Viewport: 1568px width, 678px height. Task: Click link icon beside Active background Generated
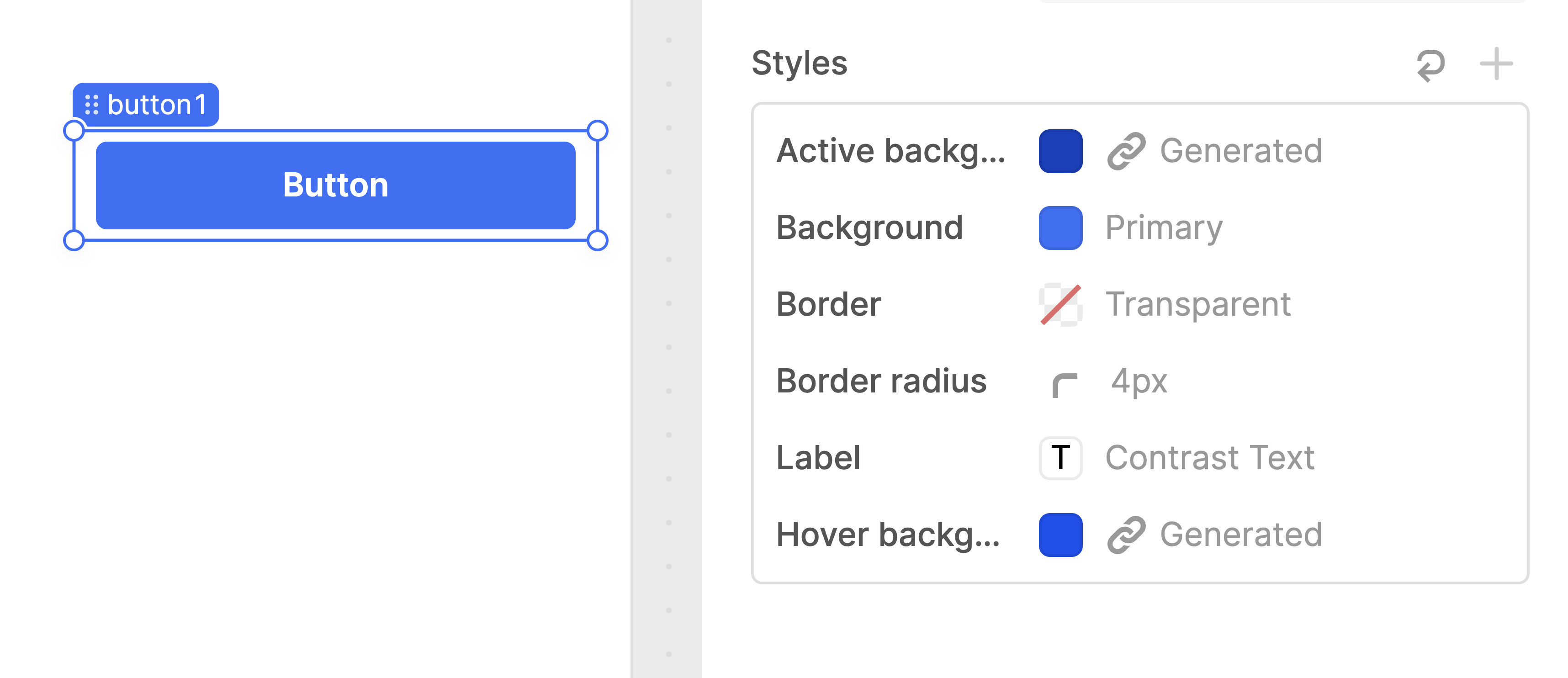coord(1126,151)
